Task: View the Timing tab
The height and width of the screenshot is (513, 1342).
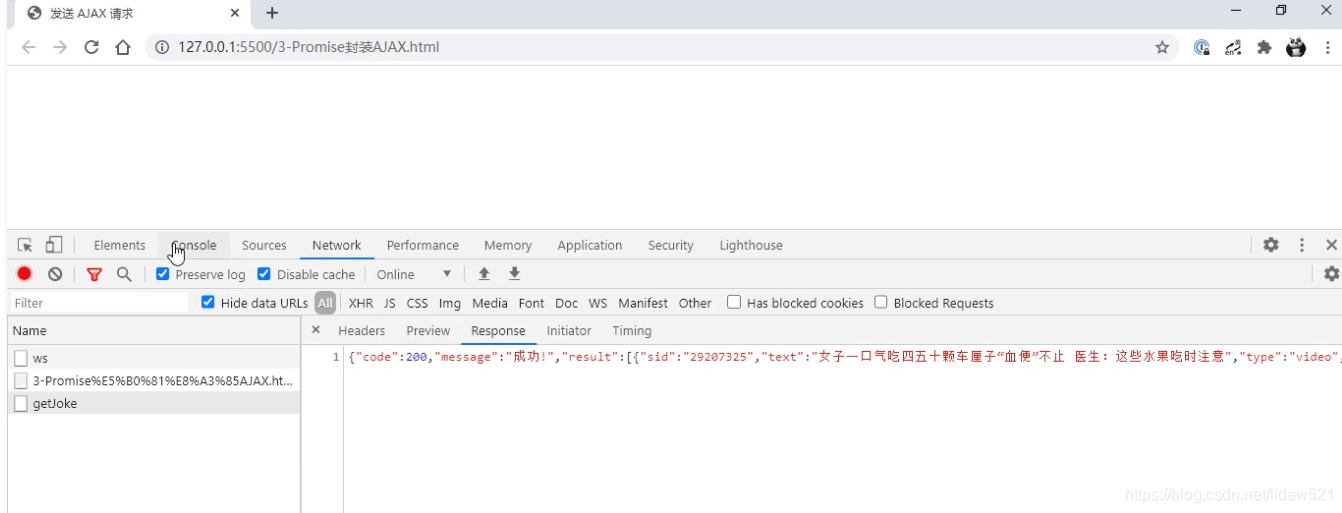Action: 632,331
